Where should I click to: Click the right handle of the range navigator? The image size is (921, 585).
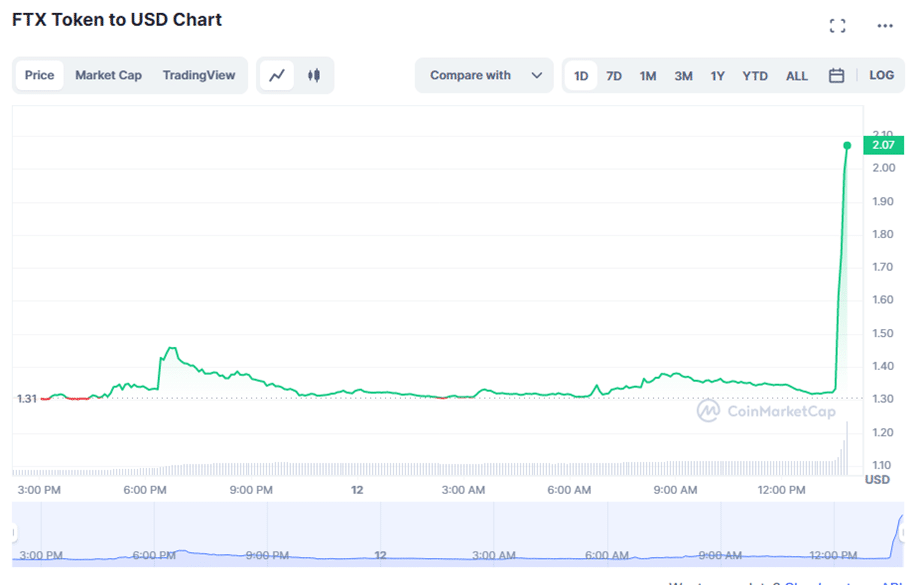tap(901, 533)
